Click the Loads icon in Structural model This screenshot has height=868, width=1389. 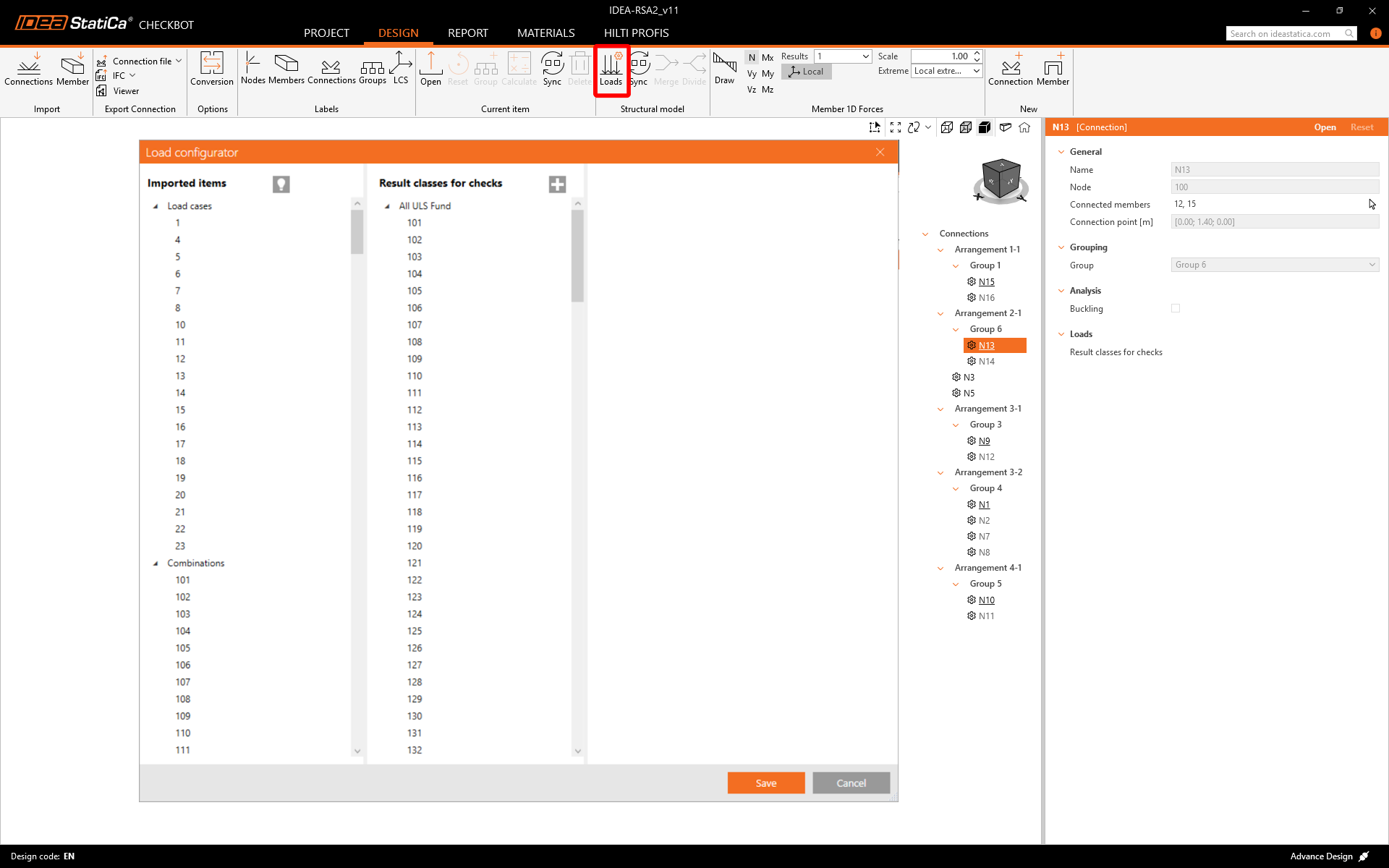coord(611,69)
